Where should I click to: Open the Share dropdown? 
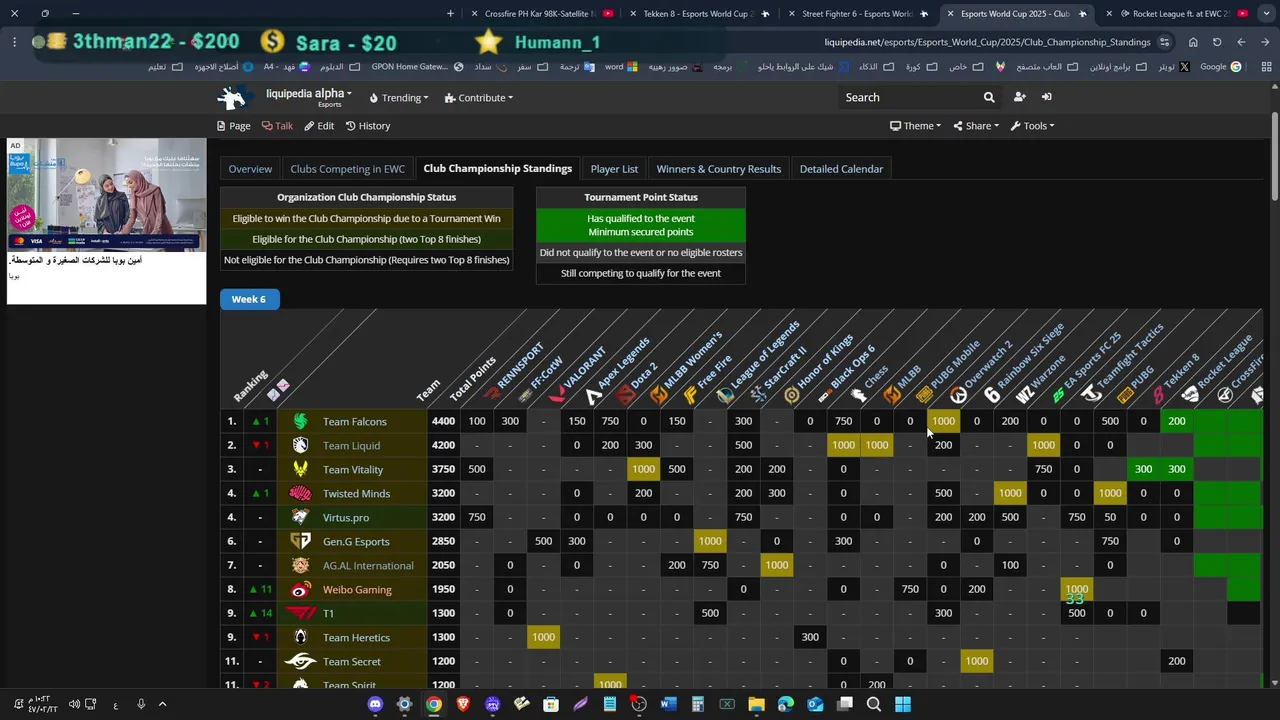coord(976,126)
